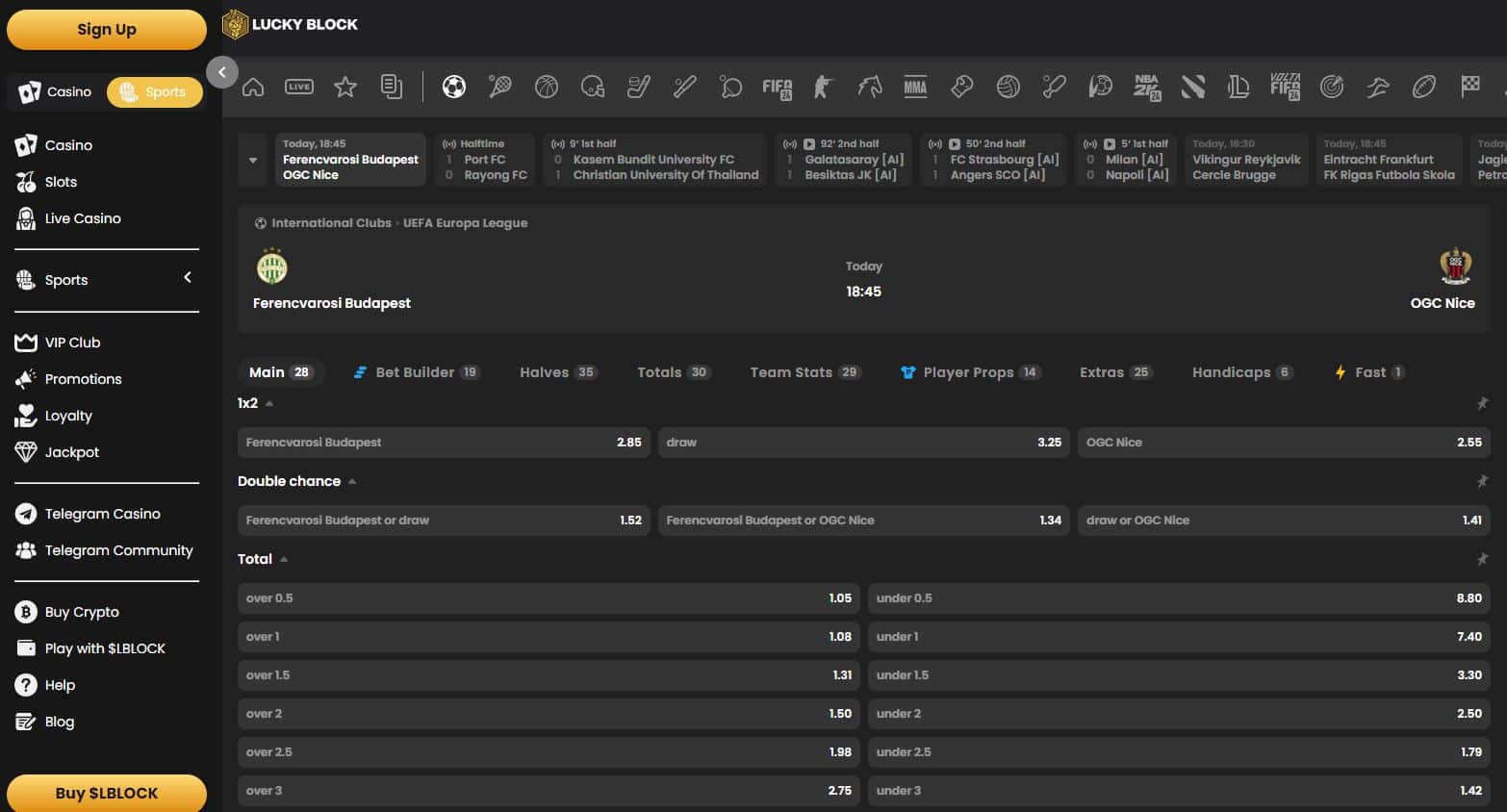Image resolution: width=1507 pixels, height=812 pixels.
Task: Collapse the 1x2 market section
Action: 269,403
